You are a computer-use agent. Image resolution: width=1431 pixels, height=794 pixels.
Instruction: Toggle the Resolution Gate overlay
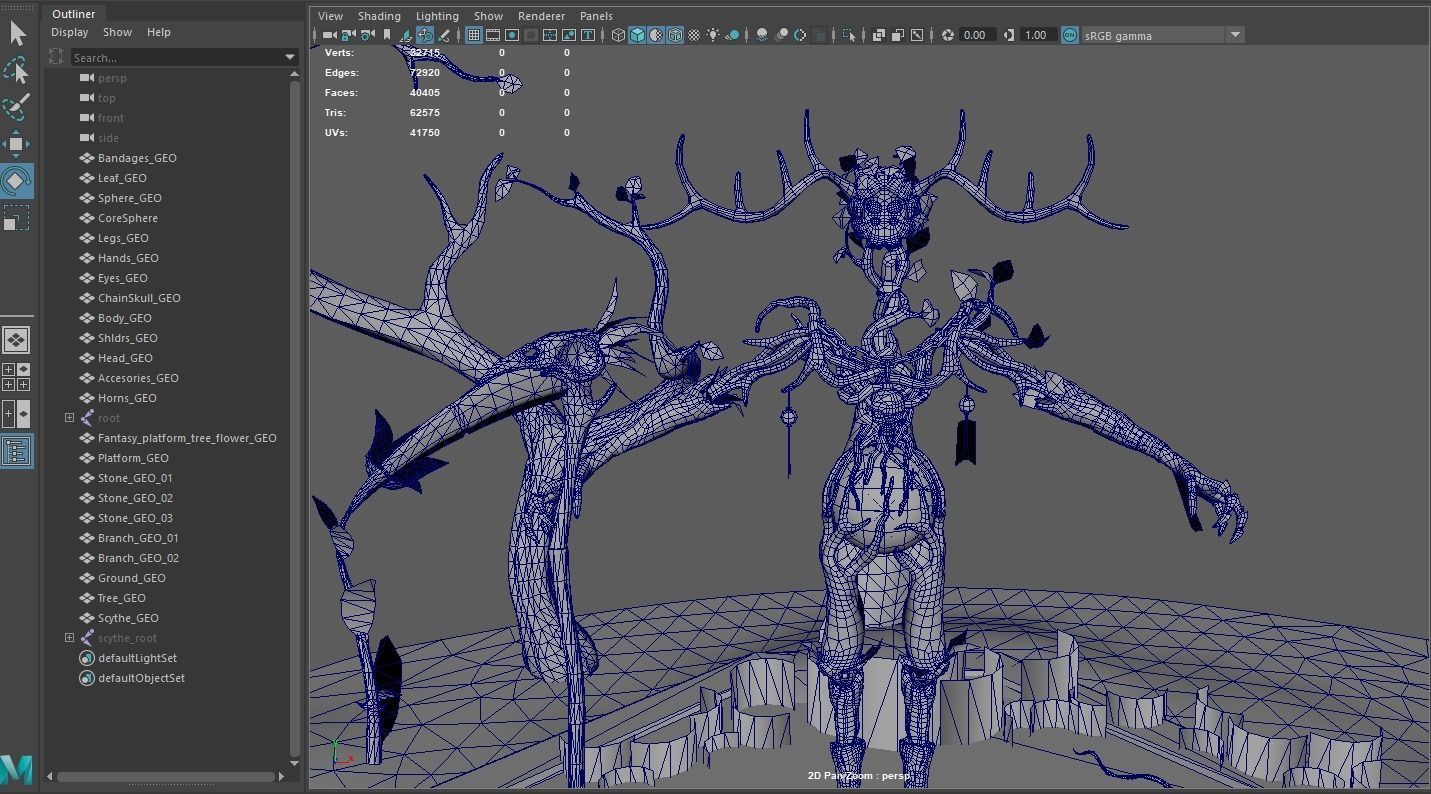click(x=512, y=35)
